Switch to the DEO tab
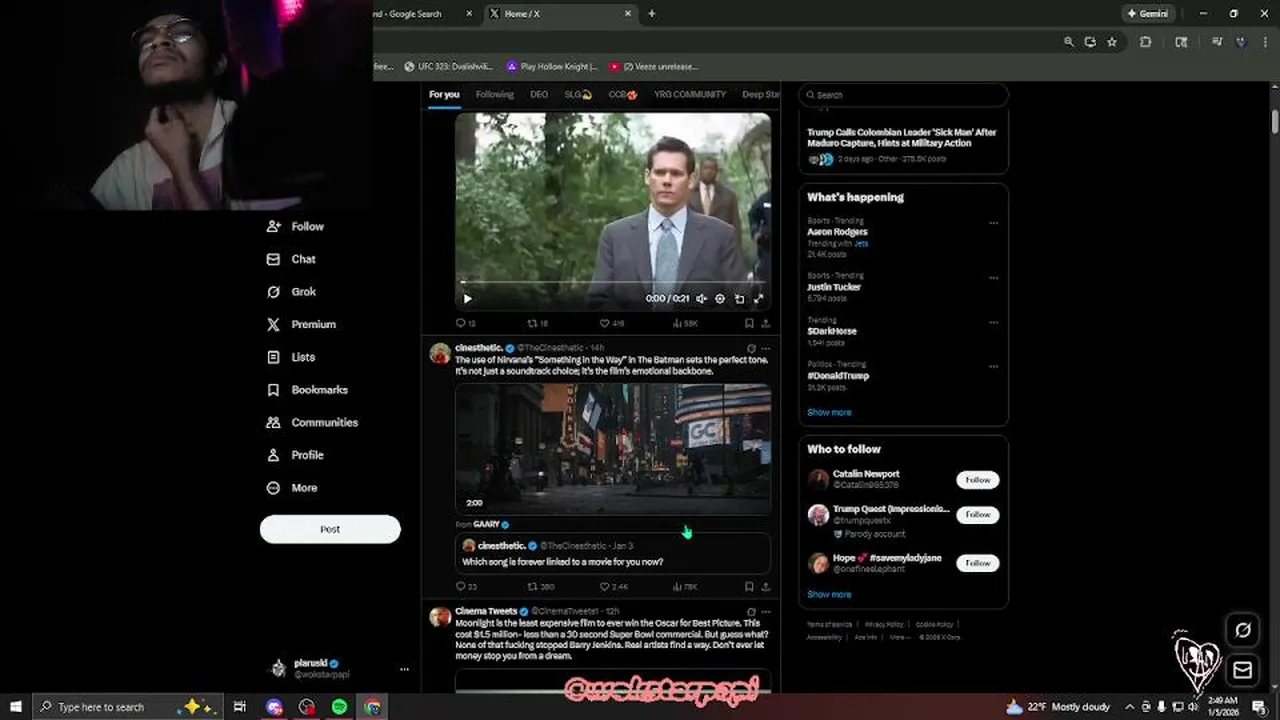The height and width of the screenshot is (720, 1280). point(539,95)
